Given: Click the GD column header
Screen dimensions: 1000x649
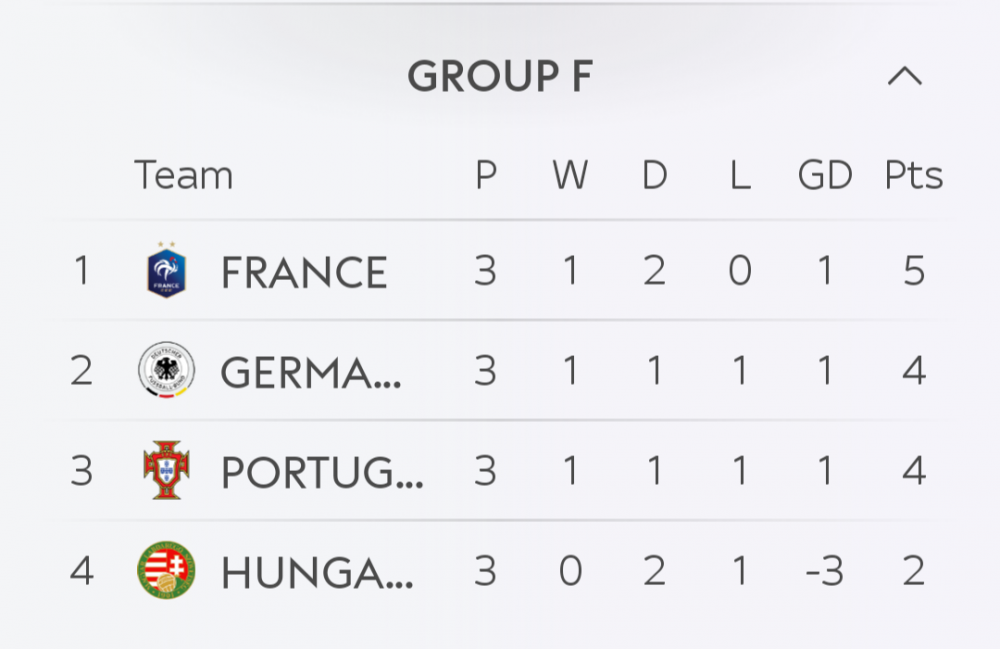Looking at the screenshot, I should [825, 175].
